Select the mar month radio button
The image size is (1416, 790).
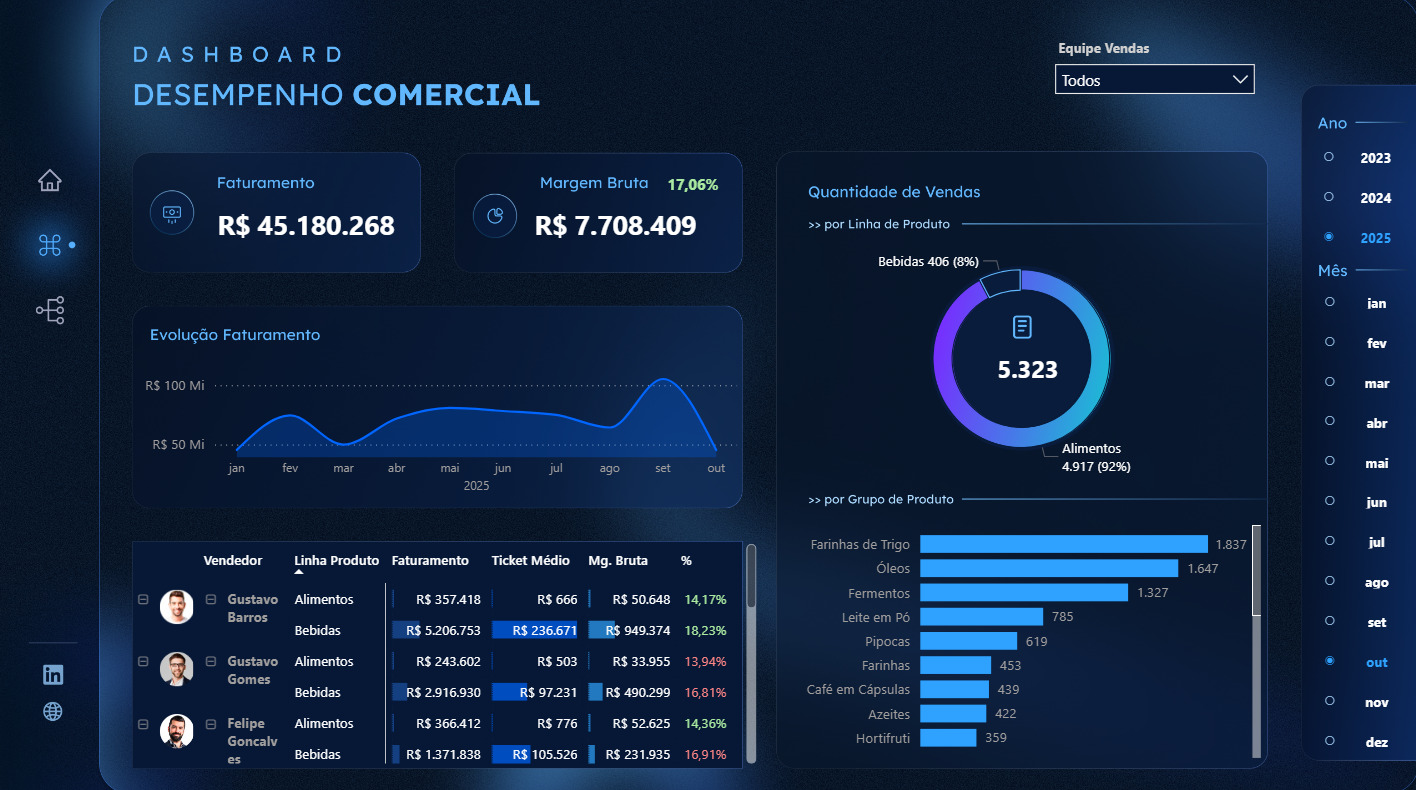coord(1329,382)
